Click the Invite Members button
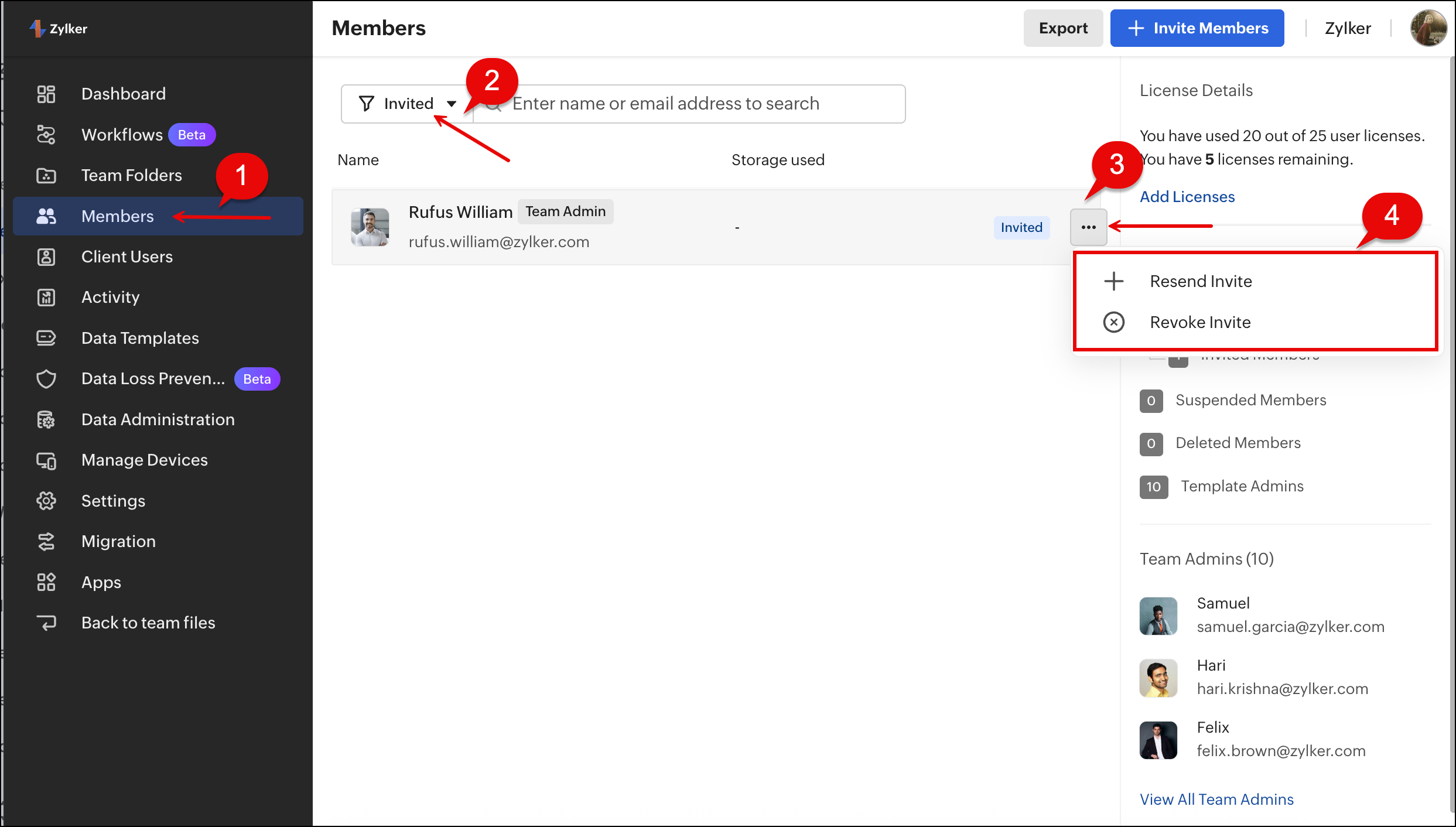This screenshot has width=1456, height=827. [x=1197, y=28]
